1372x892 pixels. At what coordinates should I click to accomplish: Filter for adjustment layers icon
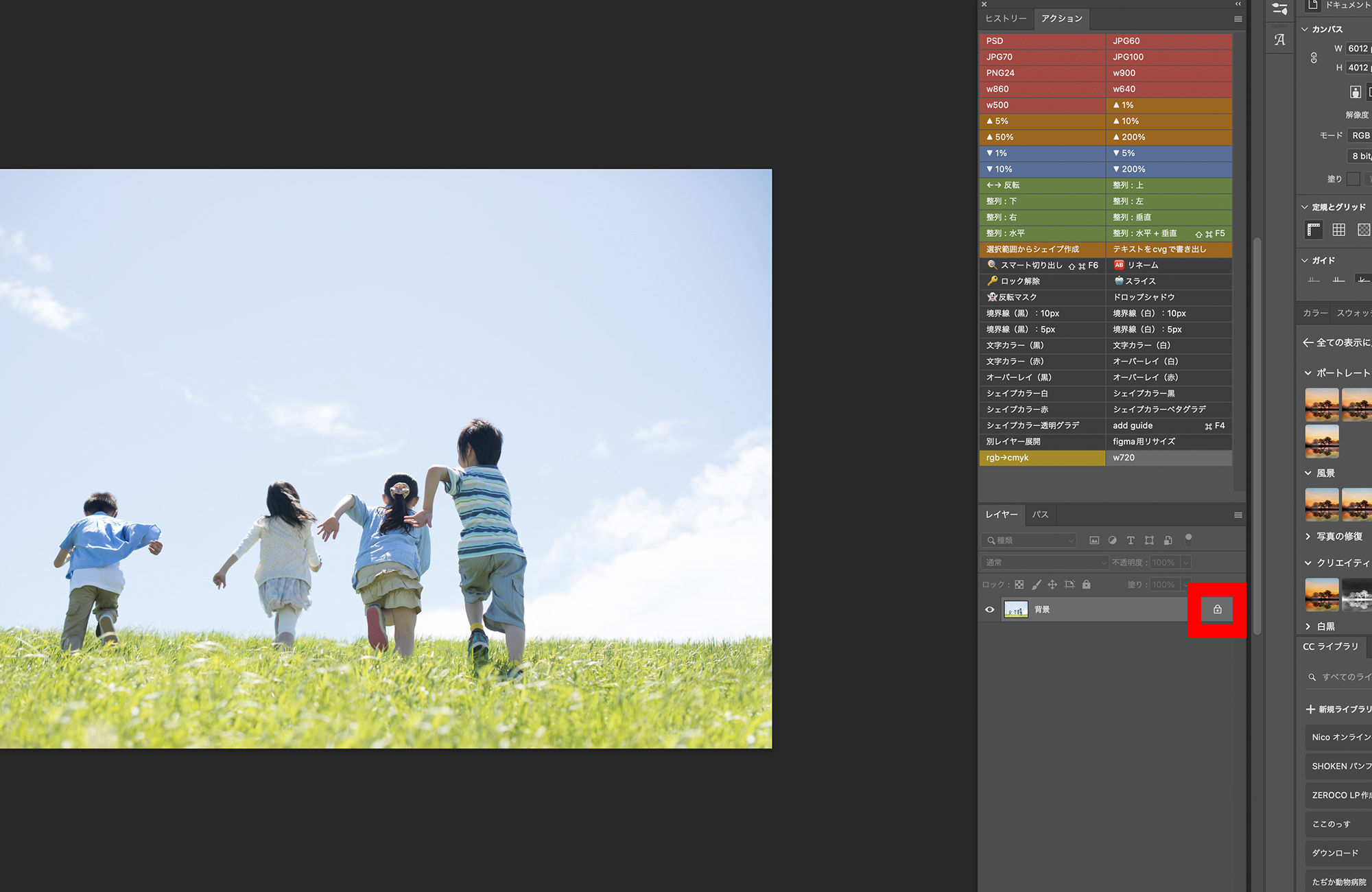[x=1112, y=541]
